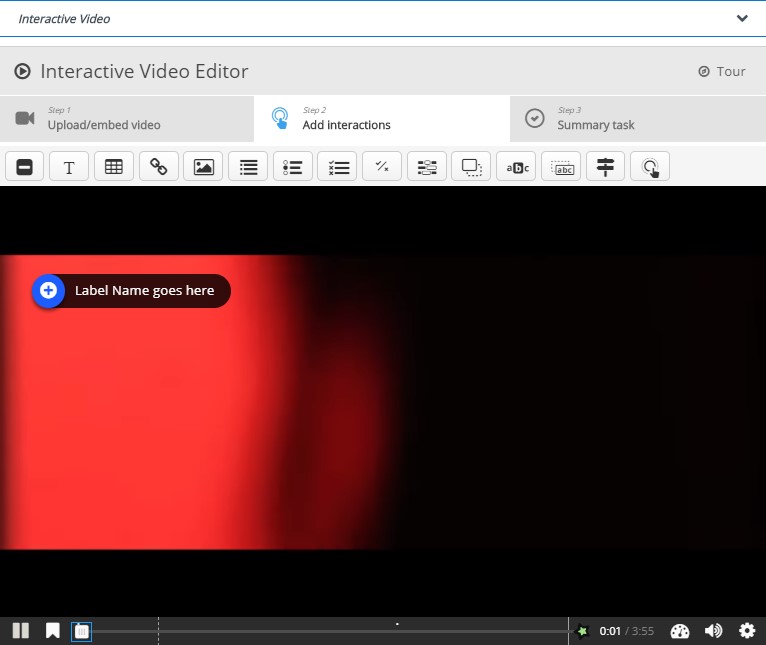766x645 pixels.
Task: Add a Text interaction
Action: [69, 167]
